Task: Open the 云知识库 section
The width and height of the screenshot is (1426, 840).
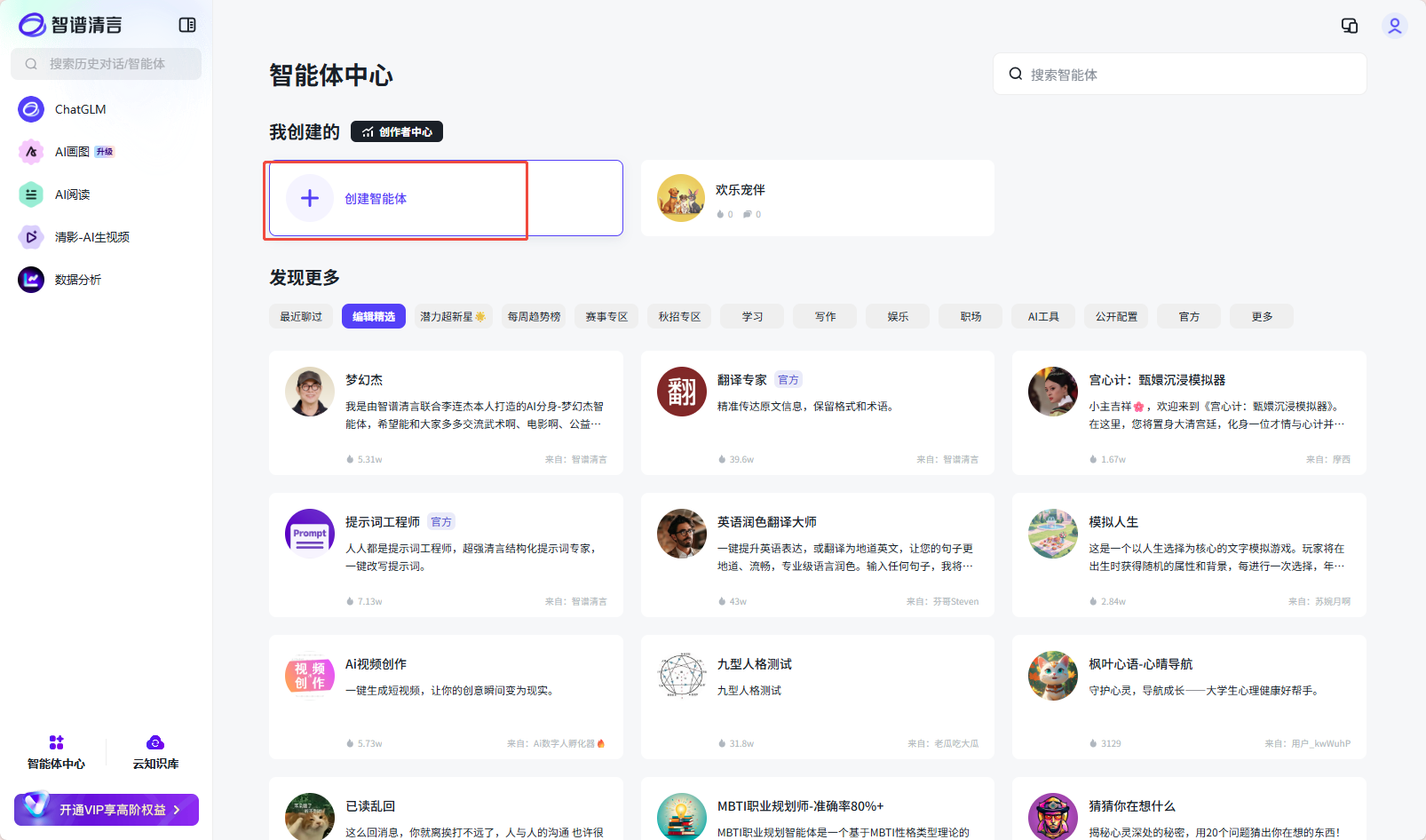Action: pos(155,752)
